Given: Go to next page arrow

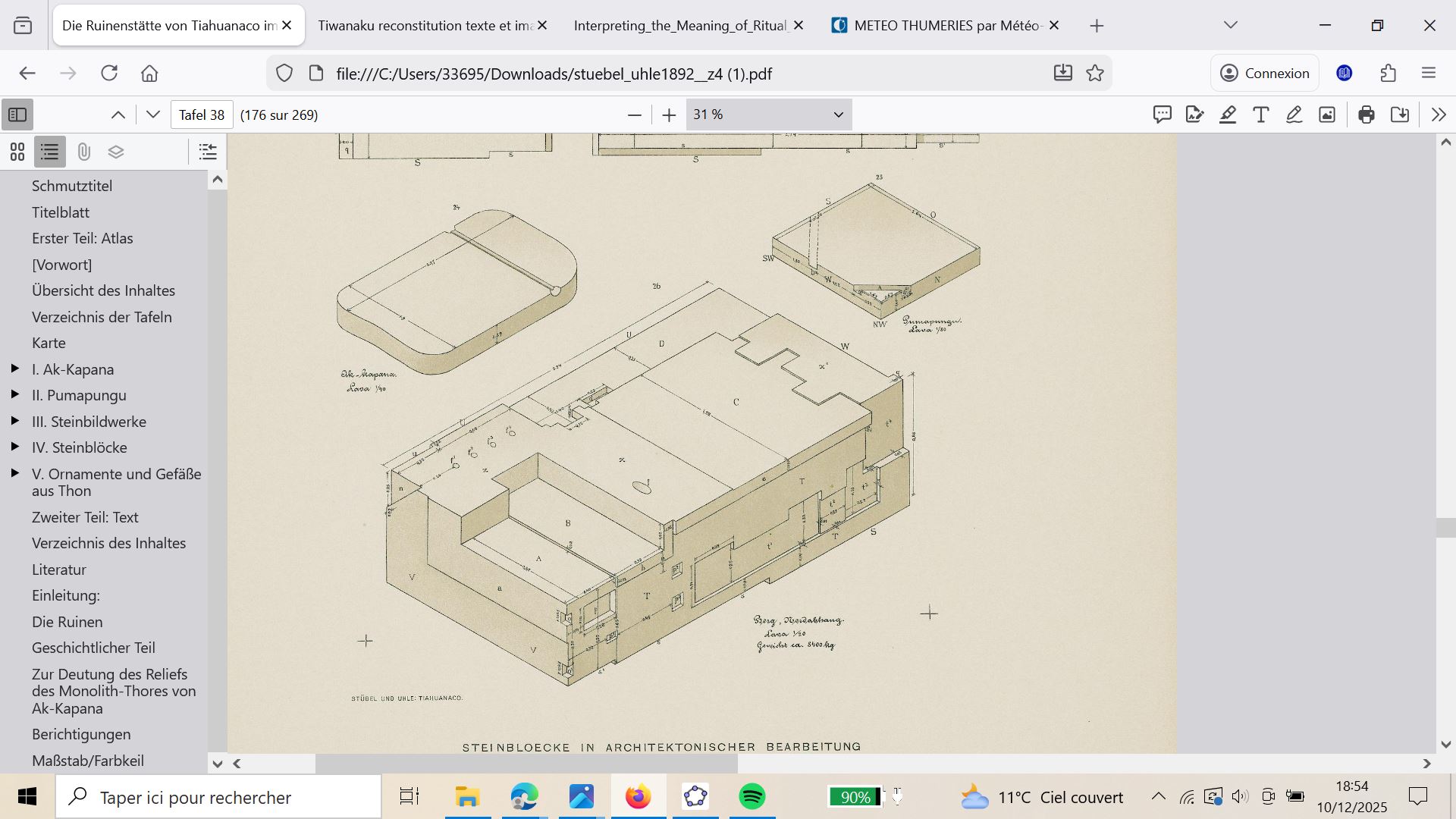Looking at the screenshot, I should [153, 115].
